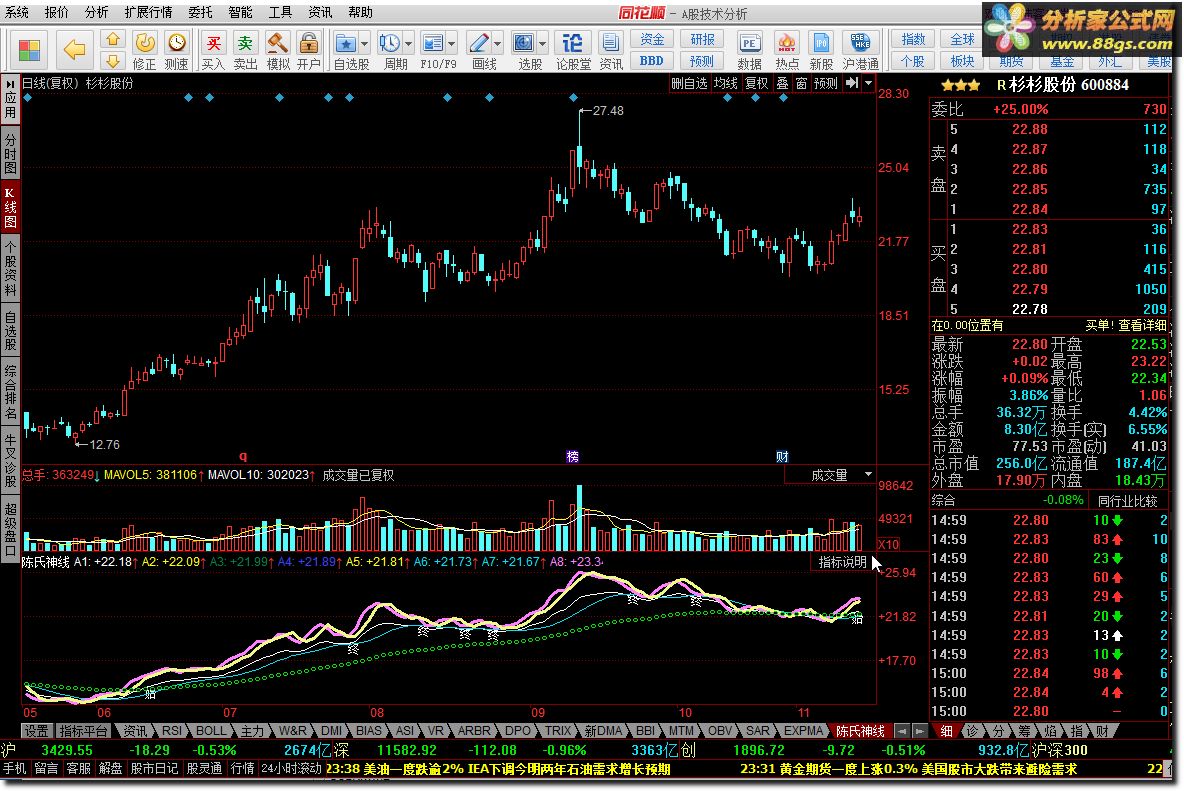Expand the 周期 period dropdown arrow

click(x=409, y=44)
